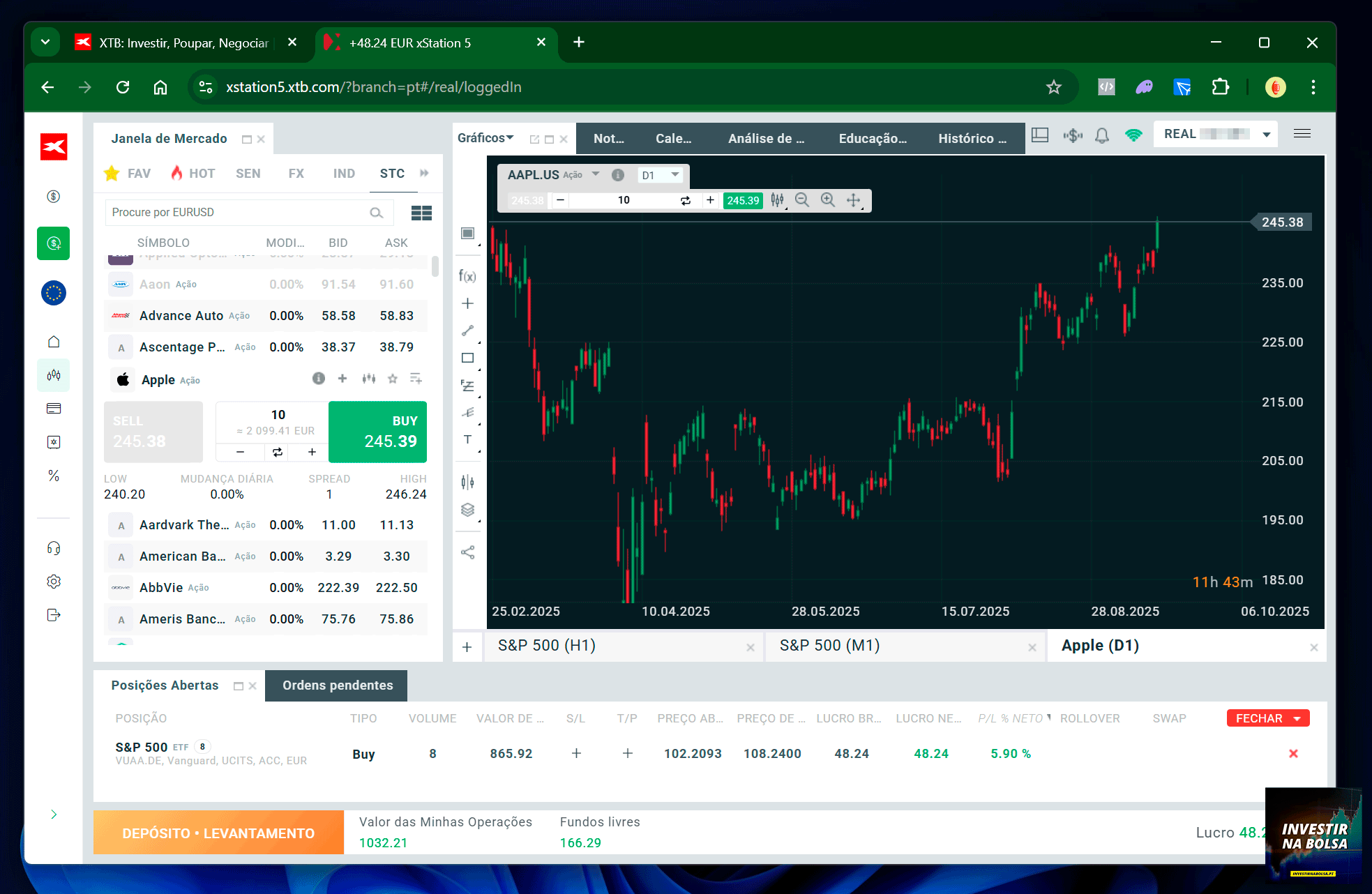Open the tab list dropdown in Chrome

[45, 43]
